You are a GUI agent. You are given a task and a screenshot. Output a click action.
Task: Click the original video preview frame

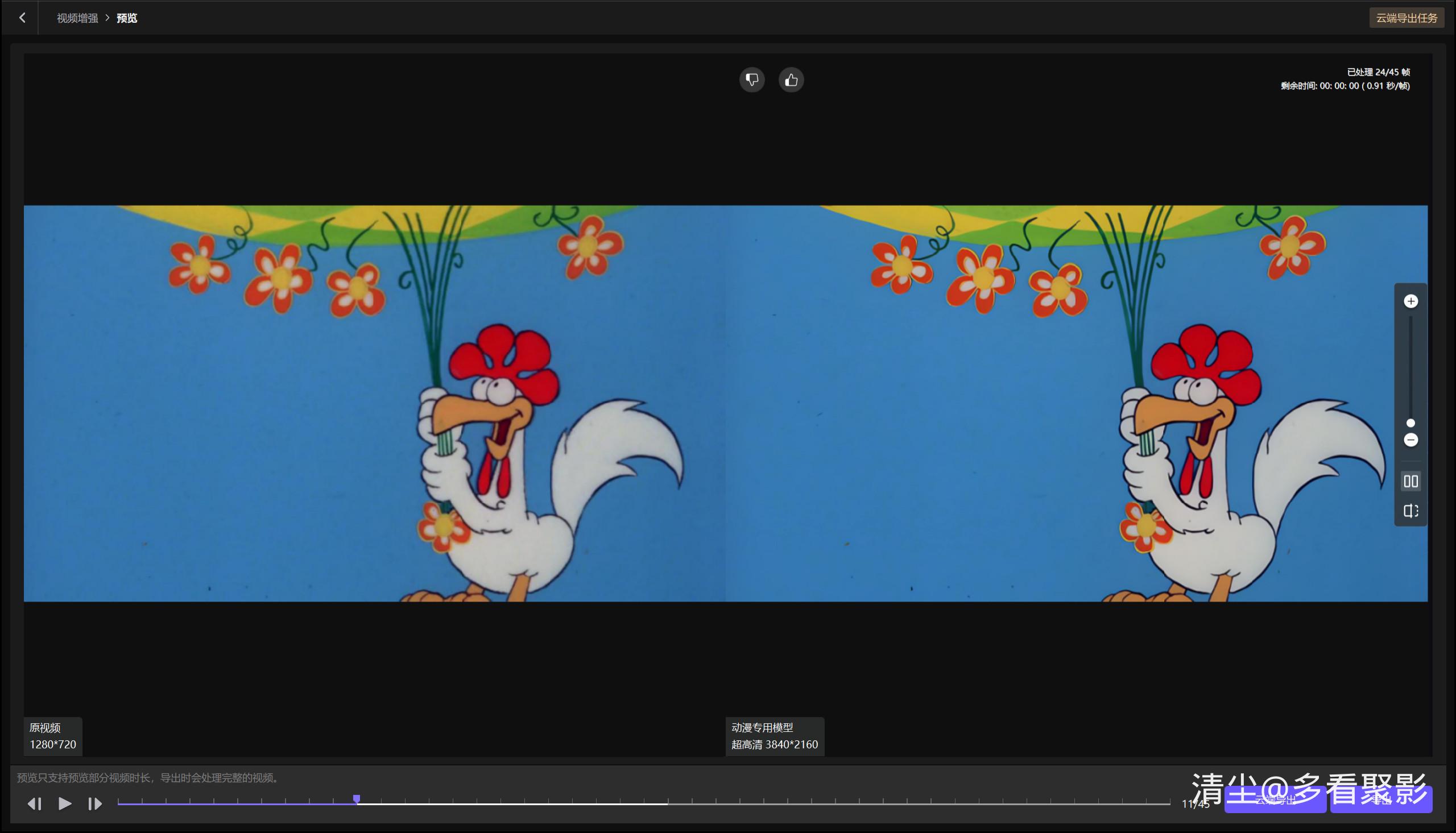(x=375, y=403)
